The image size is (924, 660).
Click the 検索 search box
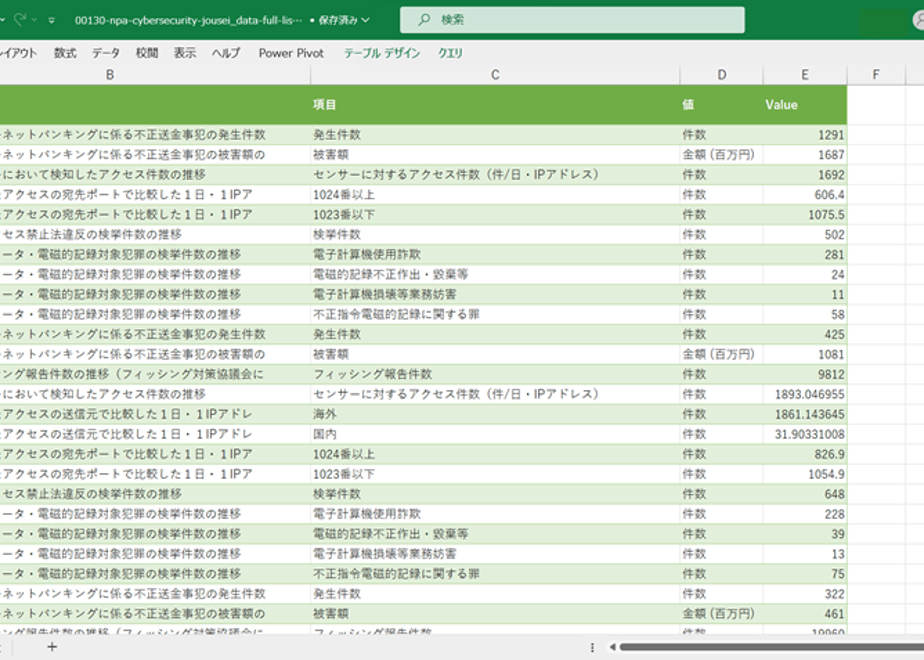pyautogui.click(x=572, y=20)
